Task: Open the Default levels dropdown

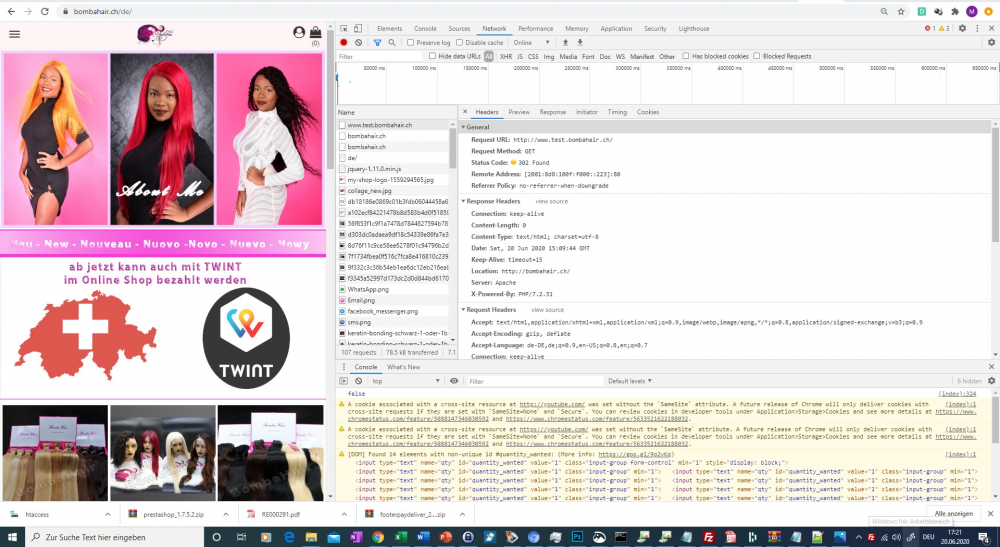Action: [629, 381]
